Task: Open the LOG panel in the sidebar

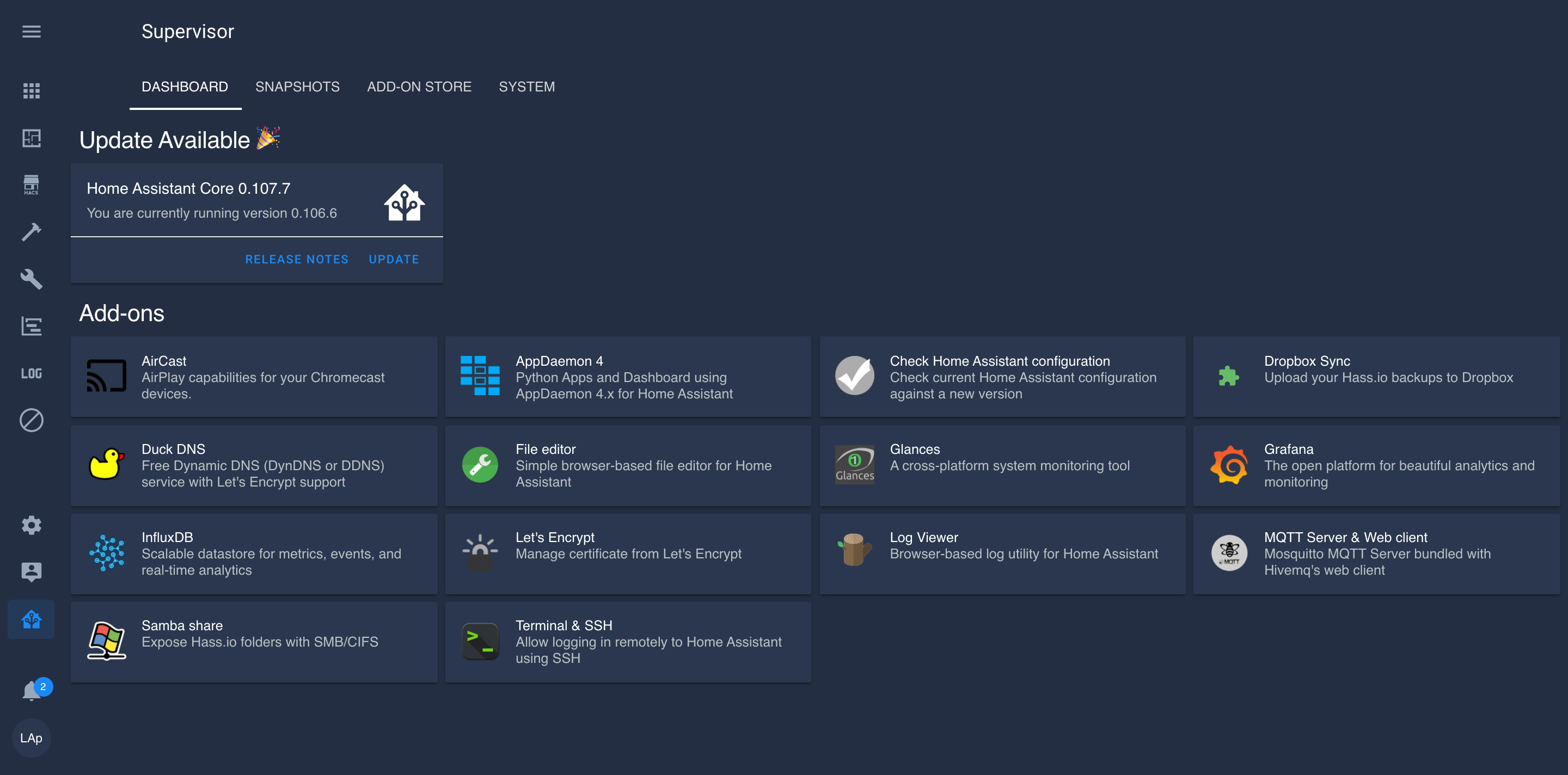Action: coord(31,373)
